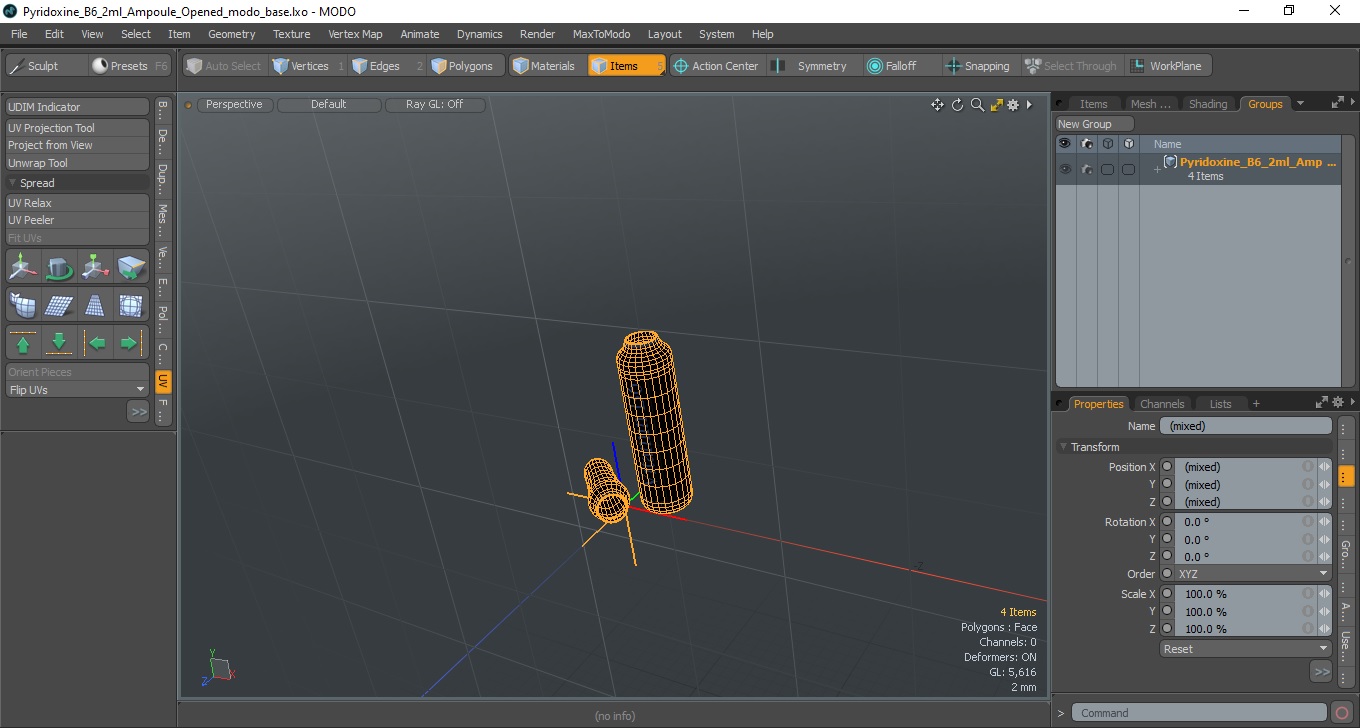Toggle Position X keyframe circle

(1167, 467)
